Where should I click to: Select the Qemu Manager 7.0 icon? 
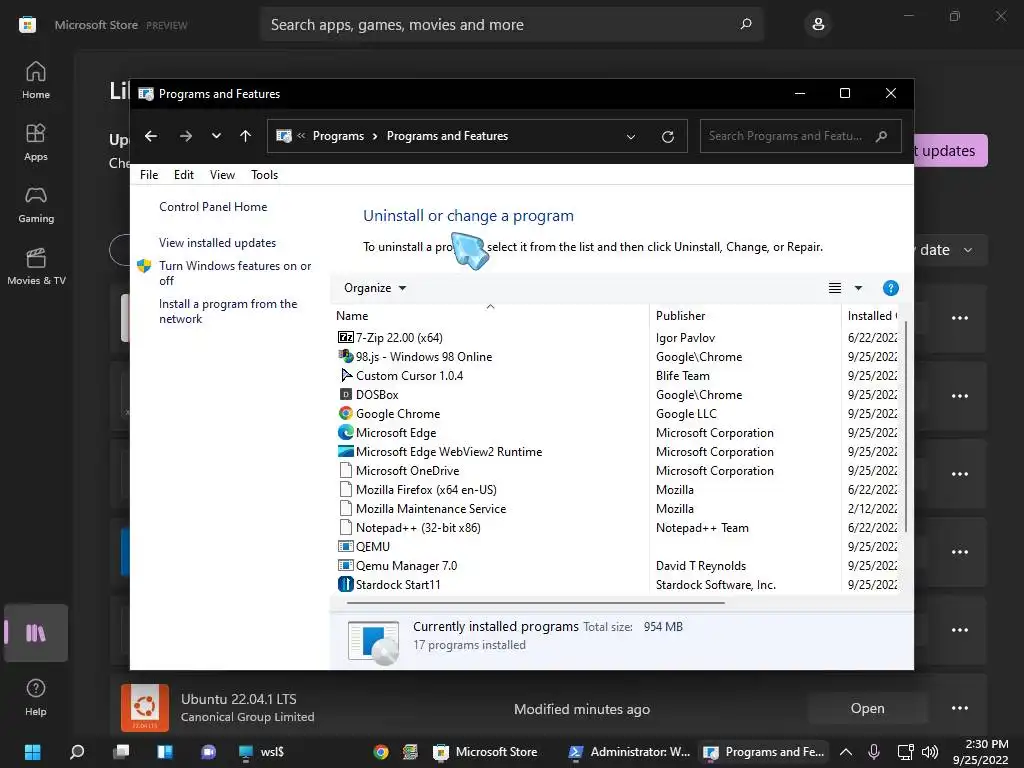(345, 566)
